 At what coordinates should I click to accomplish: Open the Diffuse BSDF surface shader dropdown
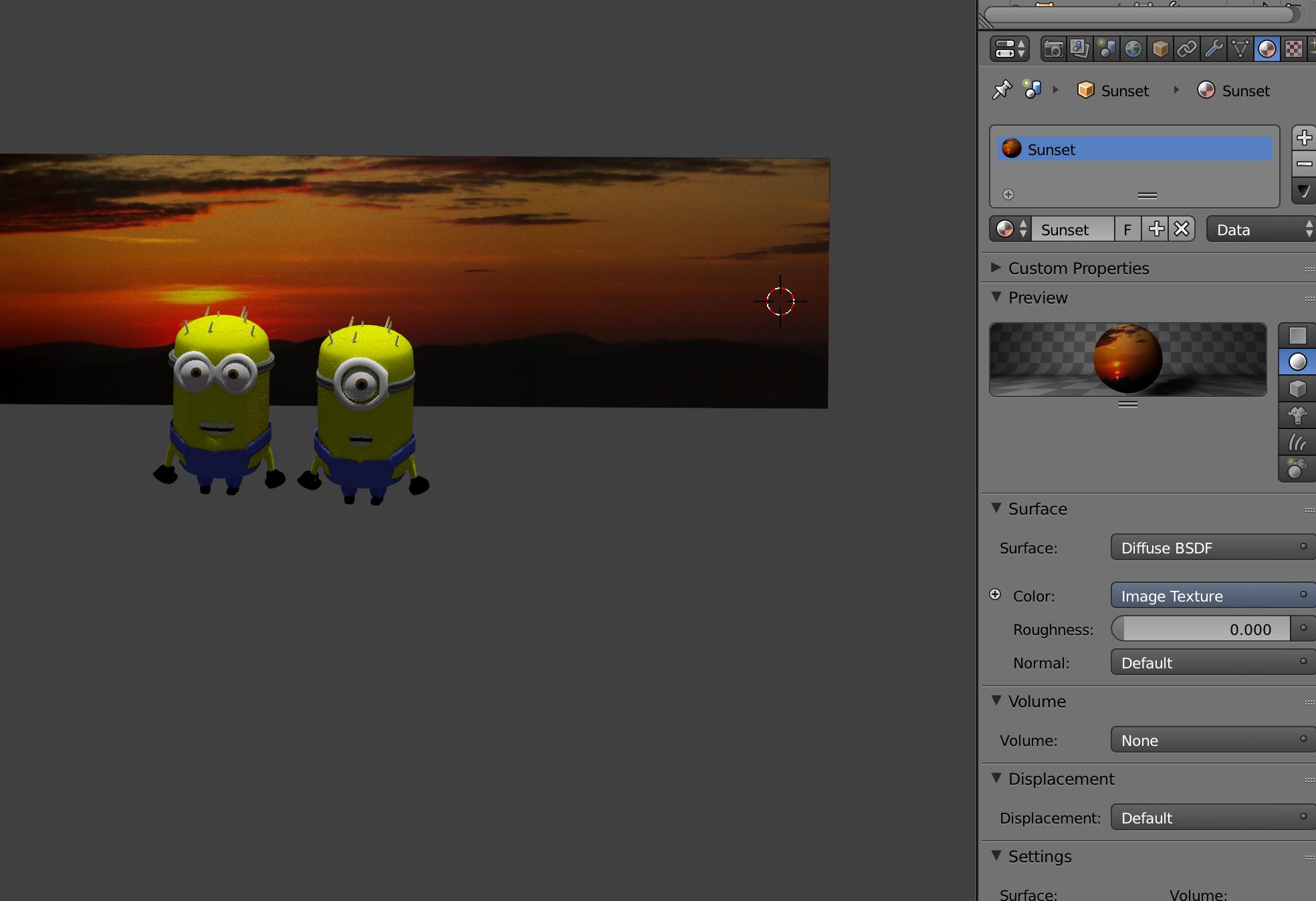point(1213,547)
